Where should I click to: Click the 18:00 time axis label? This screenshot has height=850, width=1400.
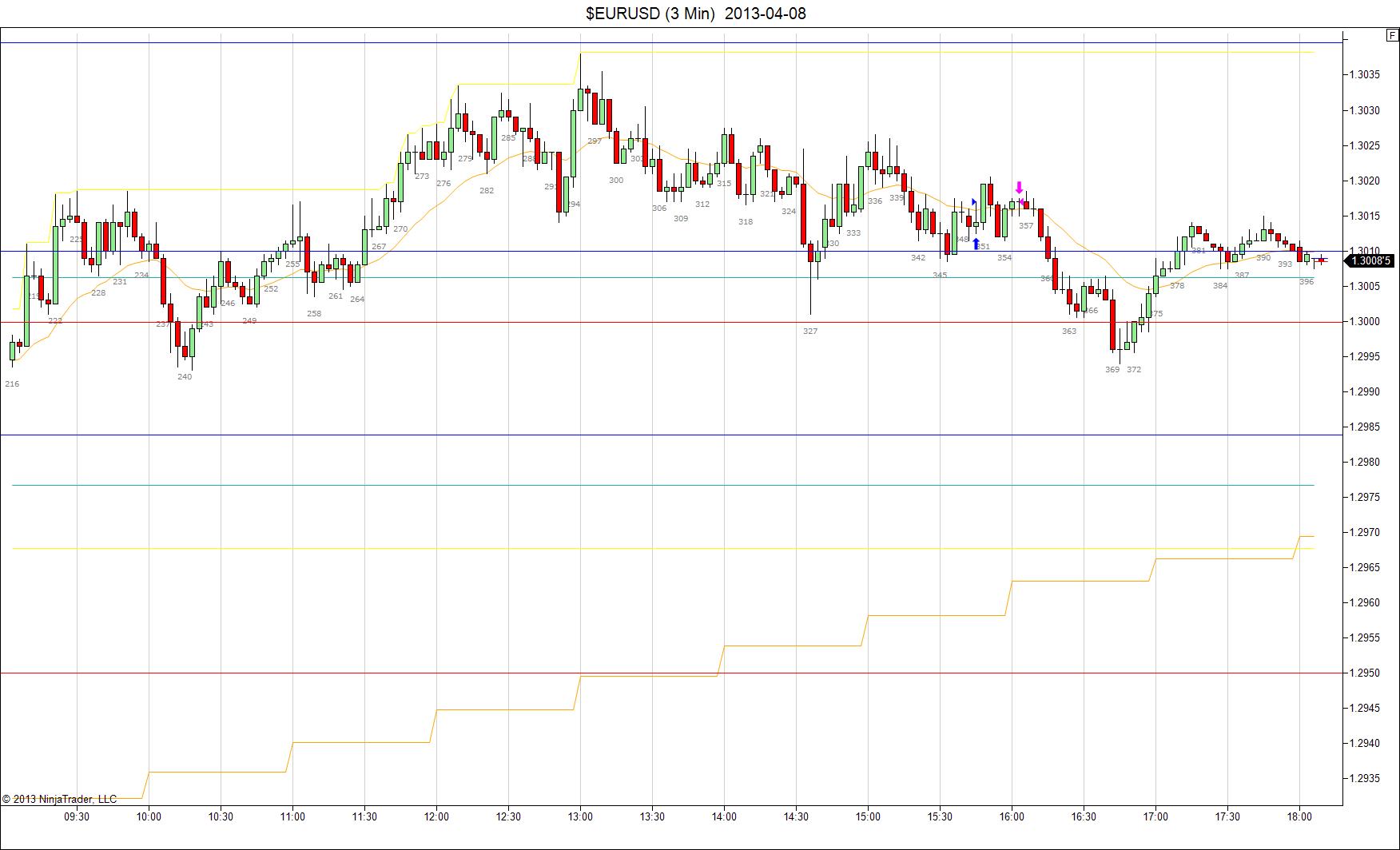point(1299,816)
